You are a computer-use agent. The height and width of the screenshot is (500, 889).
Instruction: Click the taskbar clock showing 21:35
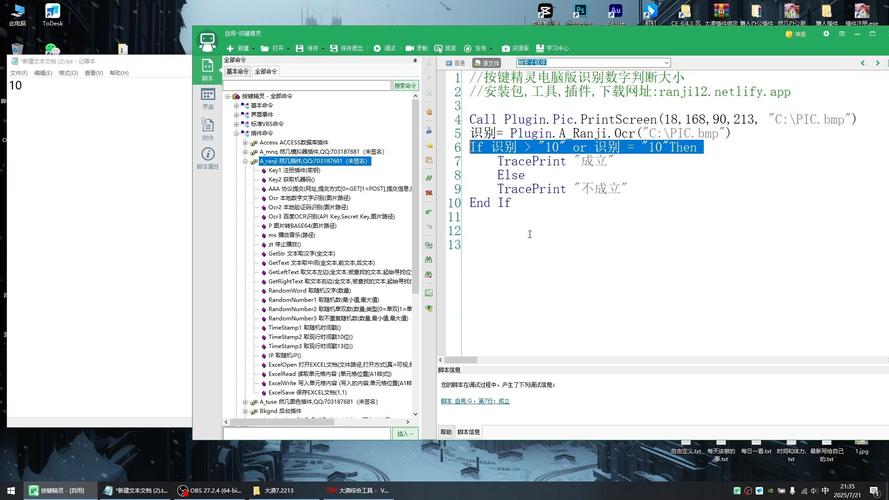pyautogui.click(x=847, y=490)
